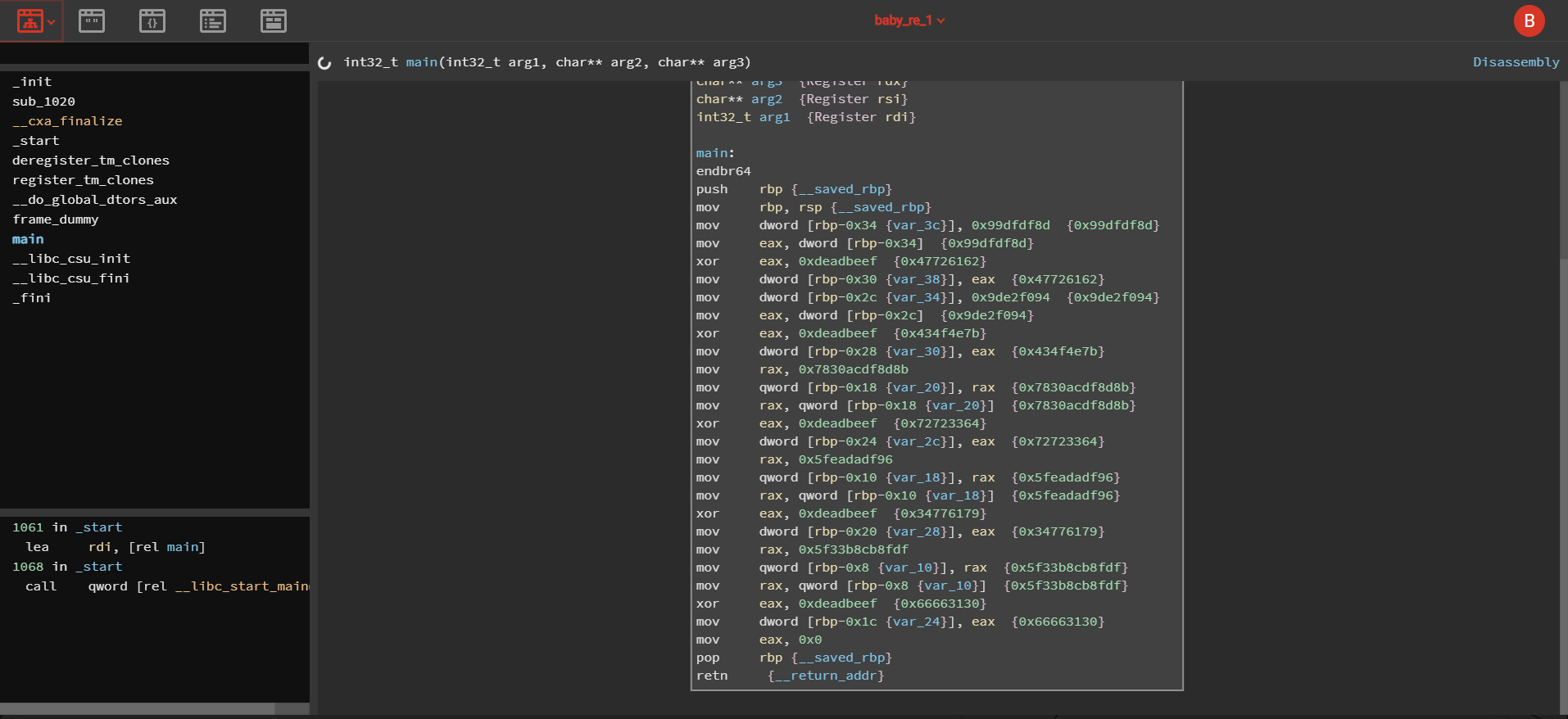The image size is (1568, 719).
Task: Click the retn instruction
Action: coord(712,676)
